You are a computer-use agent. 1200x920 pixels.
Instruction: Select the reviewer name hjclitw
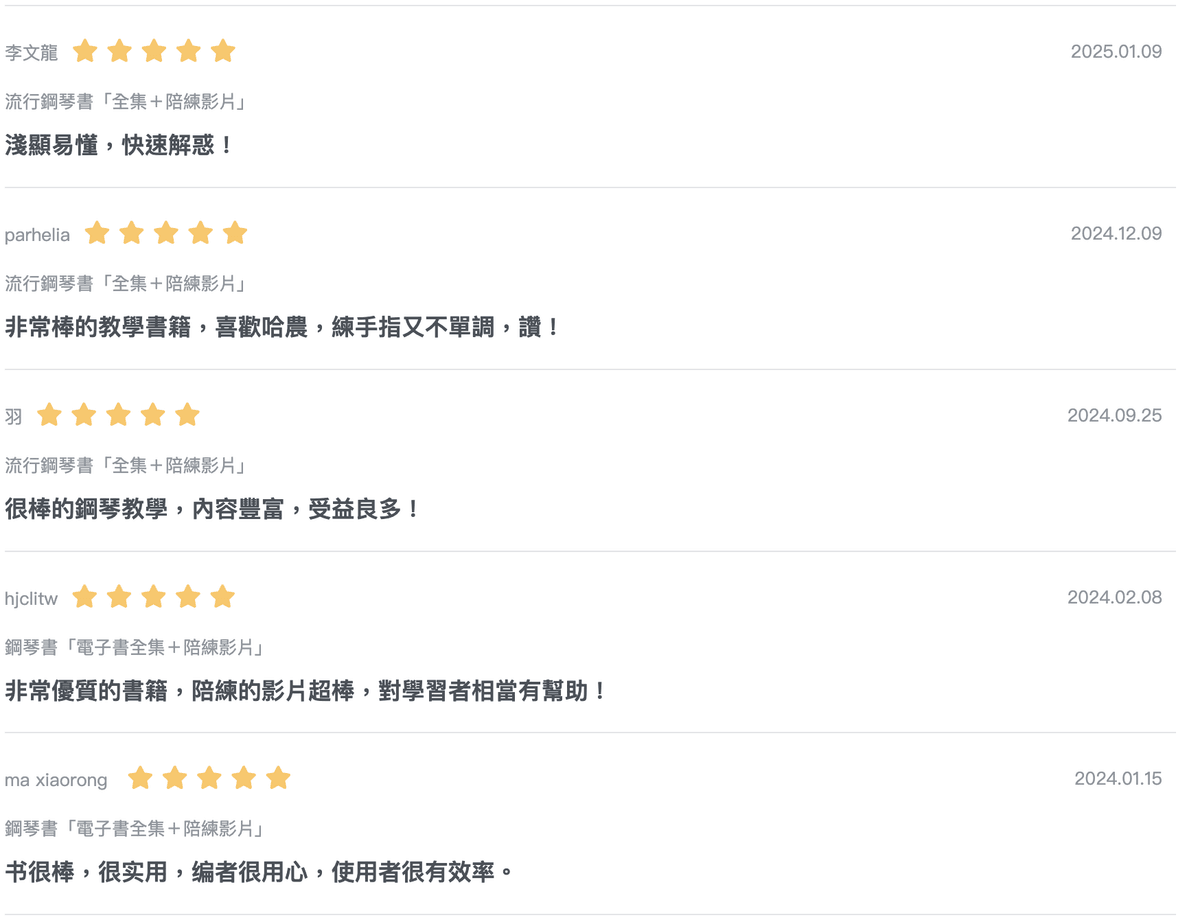(31, 599)
